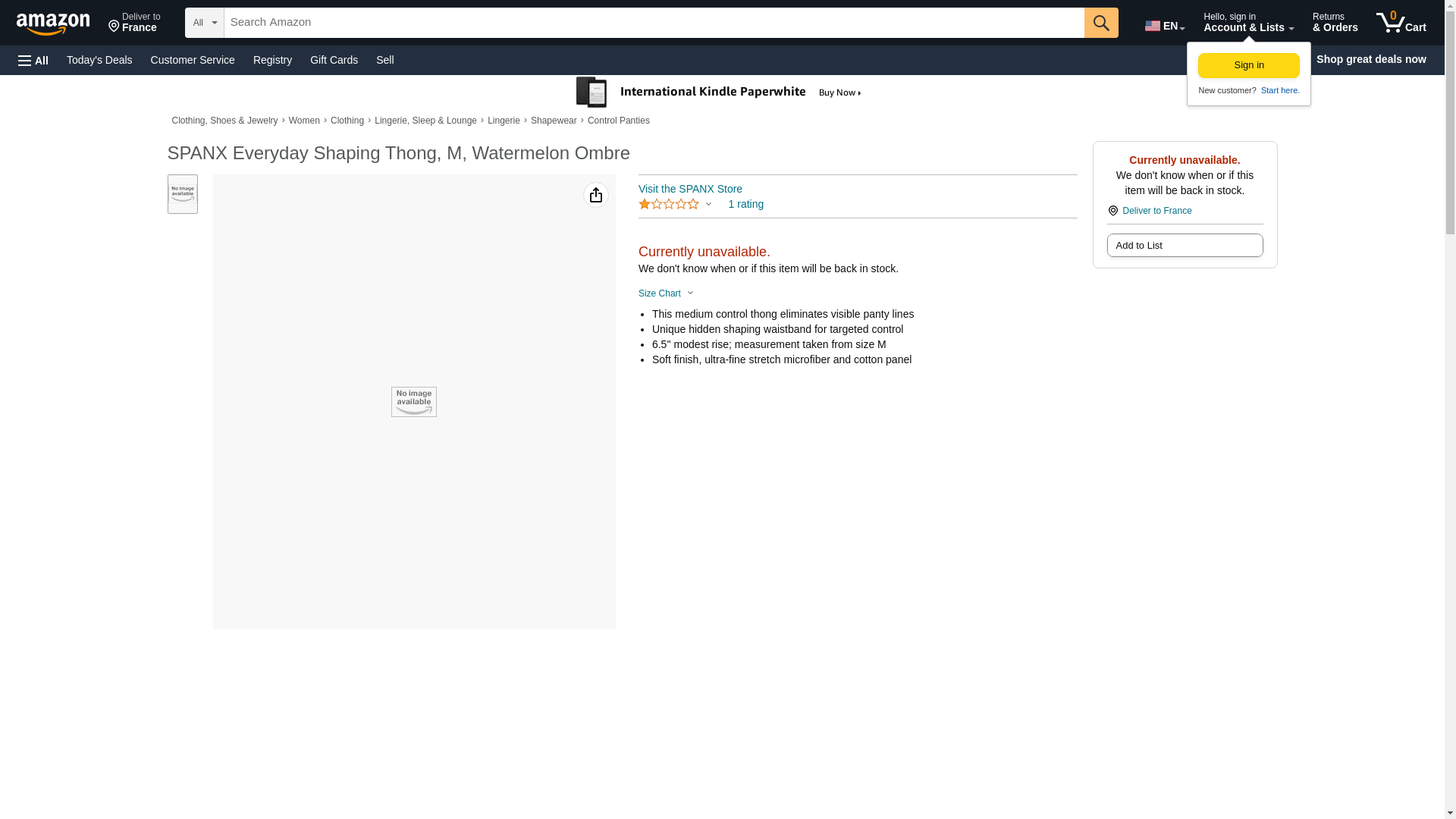The height and width of the screenshot is (819, 1456).
Task: Visit the SPANX Store link
Action: point(689,189)
